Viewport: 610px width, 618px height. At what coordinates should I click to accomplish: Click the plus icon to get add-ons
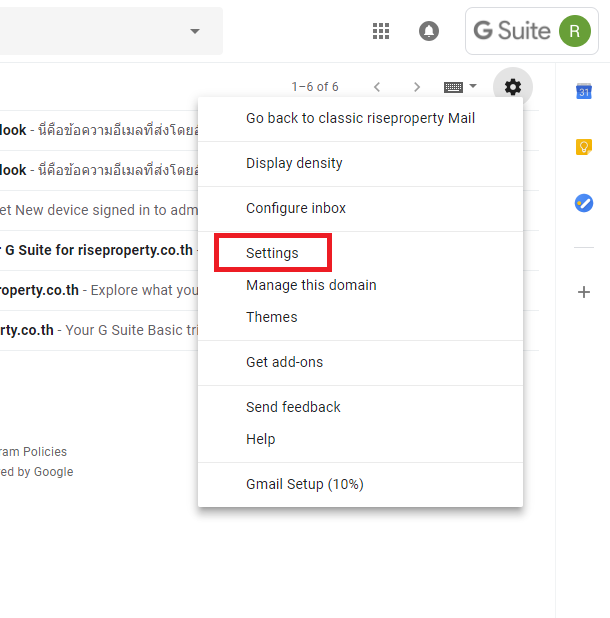click(584, 292)
